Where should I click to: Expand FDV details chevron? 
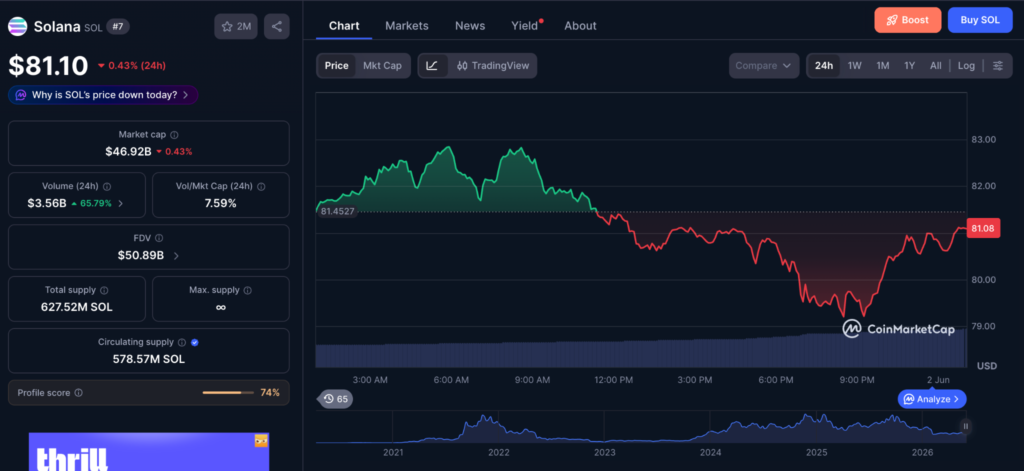176,255
